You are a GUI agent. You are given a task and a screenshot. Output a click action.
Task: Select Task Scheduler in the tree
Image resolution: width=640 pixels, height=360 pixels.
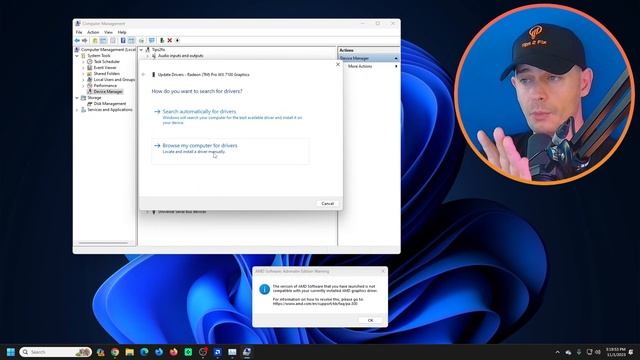107,62
